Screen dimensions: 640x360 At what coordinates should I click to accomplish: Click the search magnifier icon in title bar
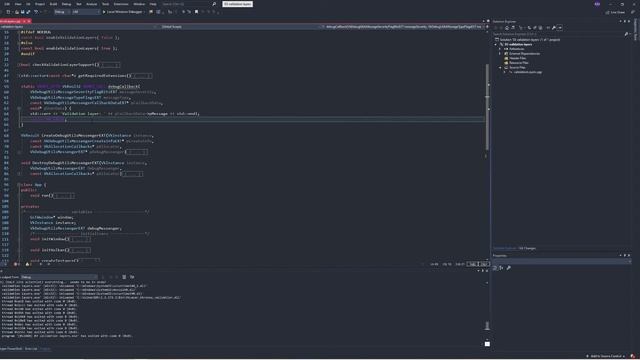214,4
